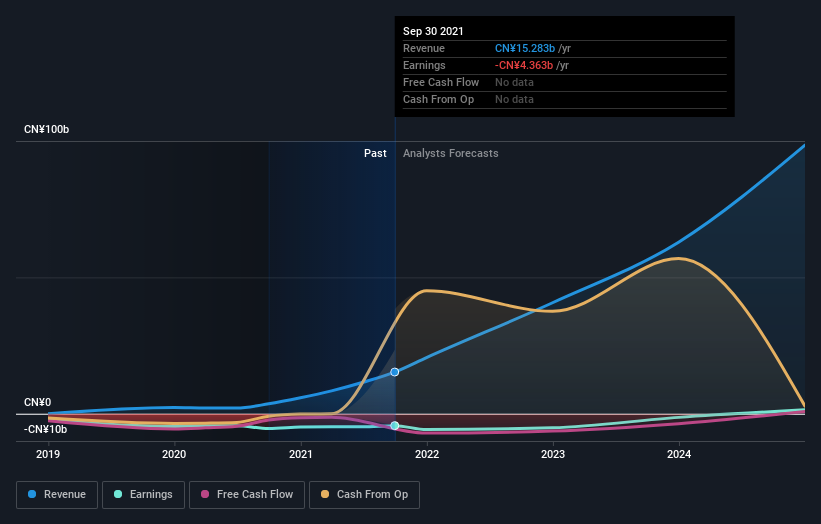Click the 2019 x-axis label

click(48, 454)
